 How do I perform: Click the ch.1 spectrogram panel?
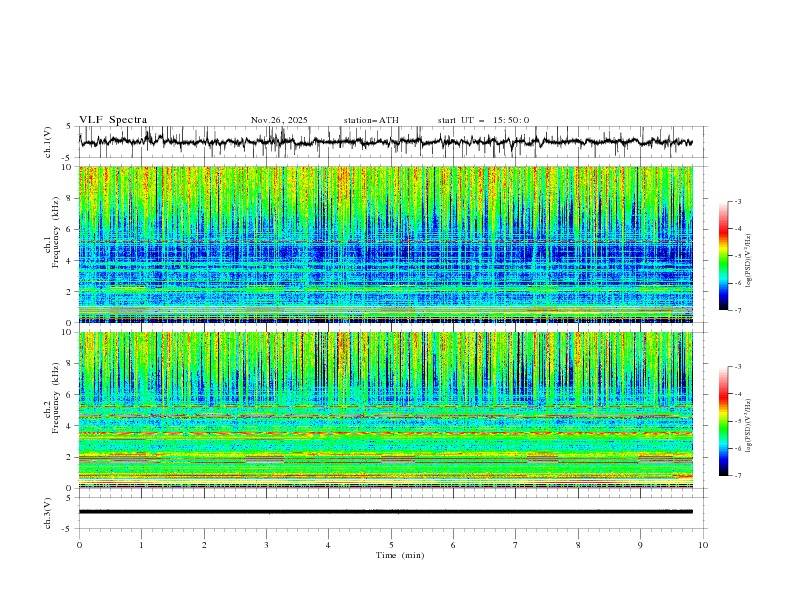[386, 244]
